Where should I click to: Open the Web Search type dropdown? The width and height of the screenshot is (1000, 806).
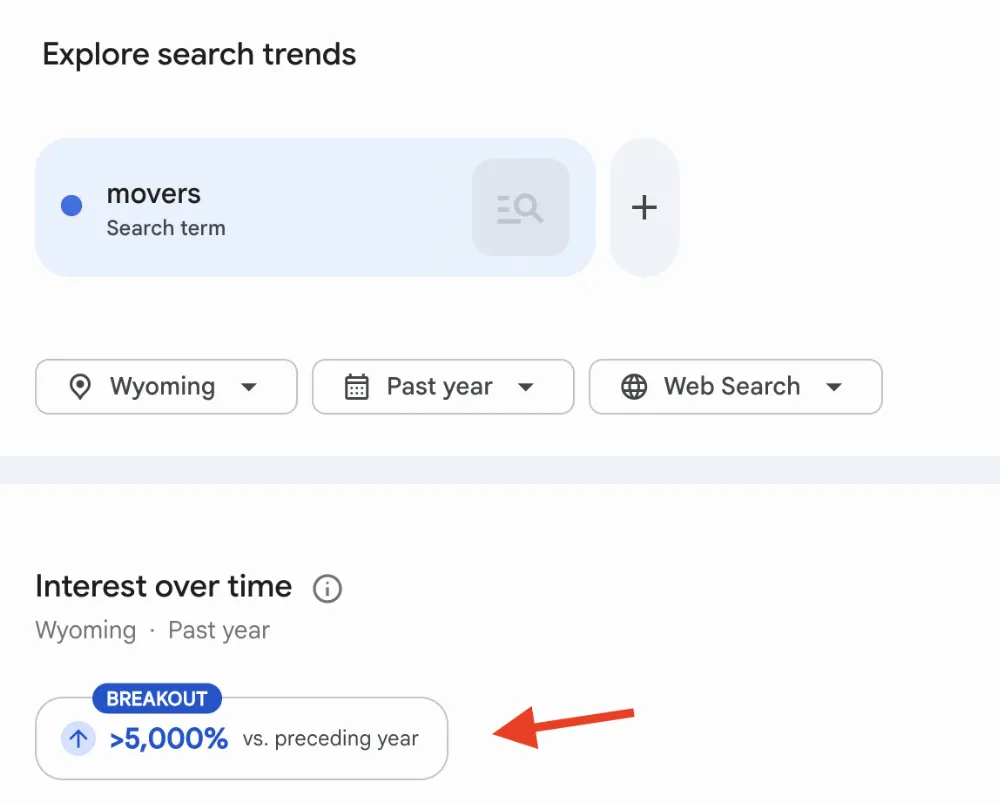coord(735,386)
